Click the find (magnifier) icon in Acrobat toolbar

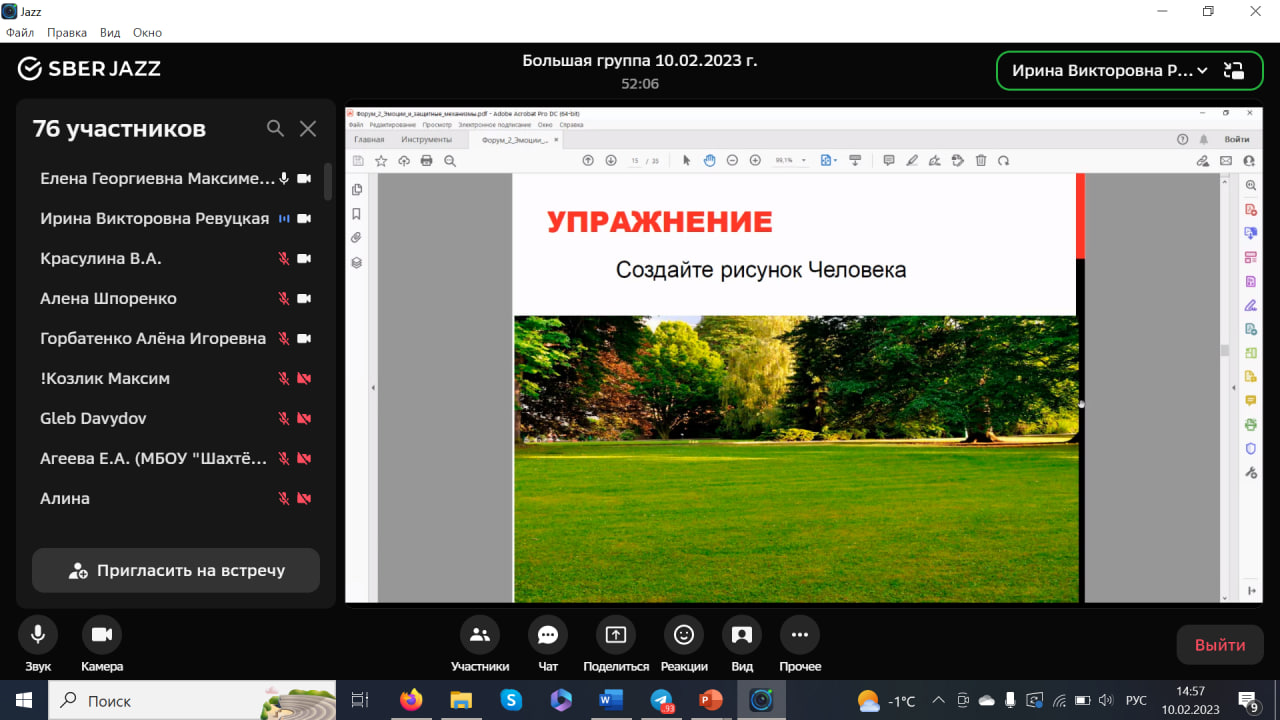pos(450,160)
